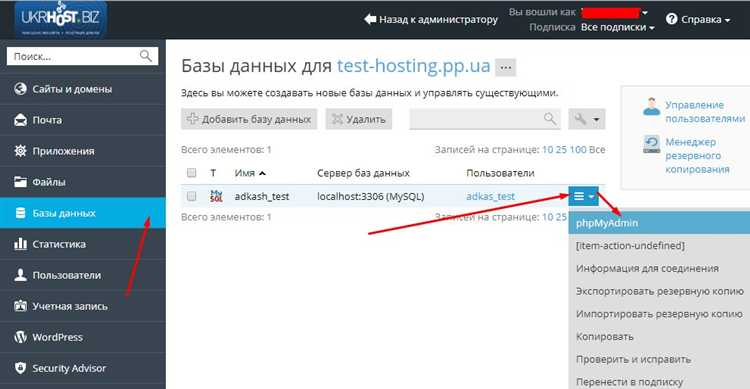
Task: Choose Импортировать резервную копию
Action: [659, 314]
